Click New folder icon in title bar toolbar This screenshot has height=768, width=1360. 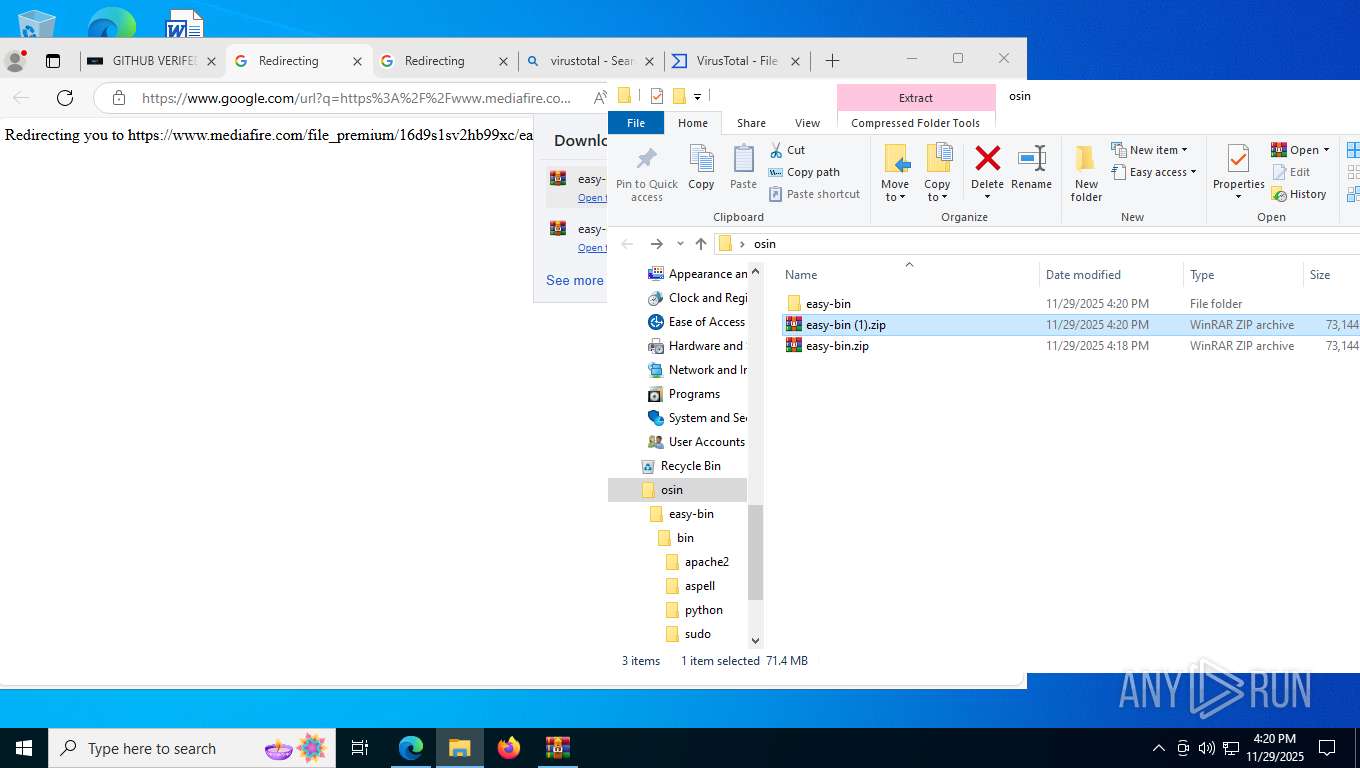[x=679, y=96]
